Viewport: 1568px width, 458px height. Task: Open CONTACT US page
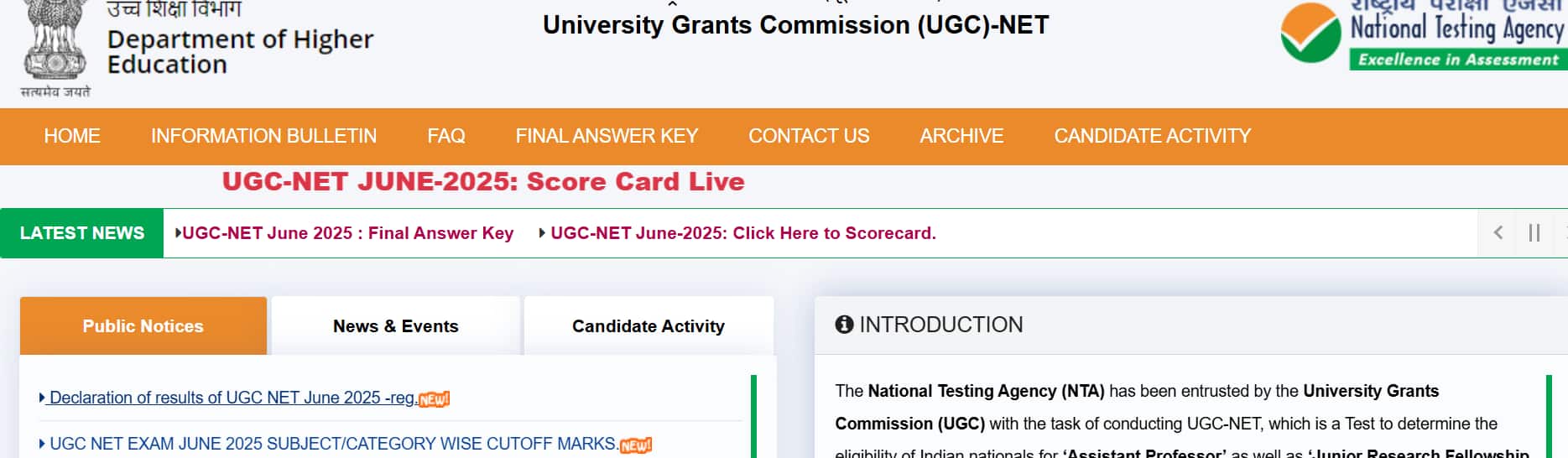pyautogui.click(x=809, y=136)
